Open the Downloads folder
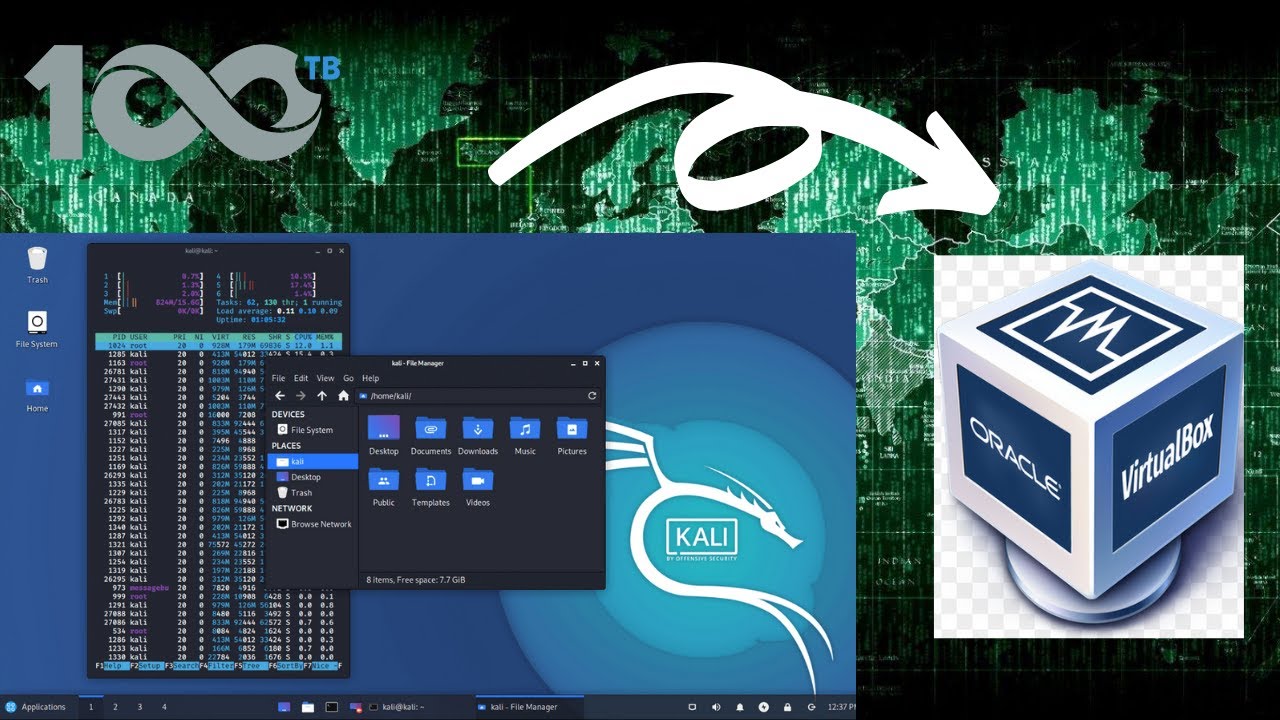 click(478, 436)
